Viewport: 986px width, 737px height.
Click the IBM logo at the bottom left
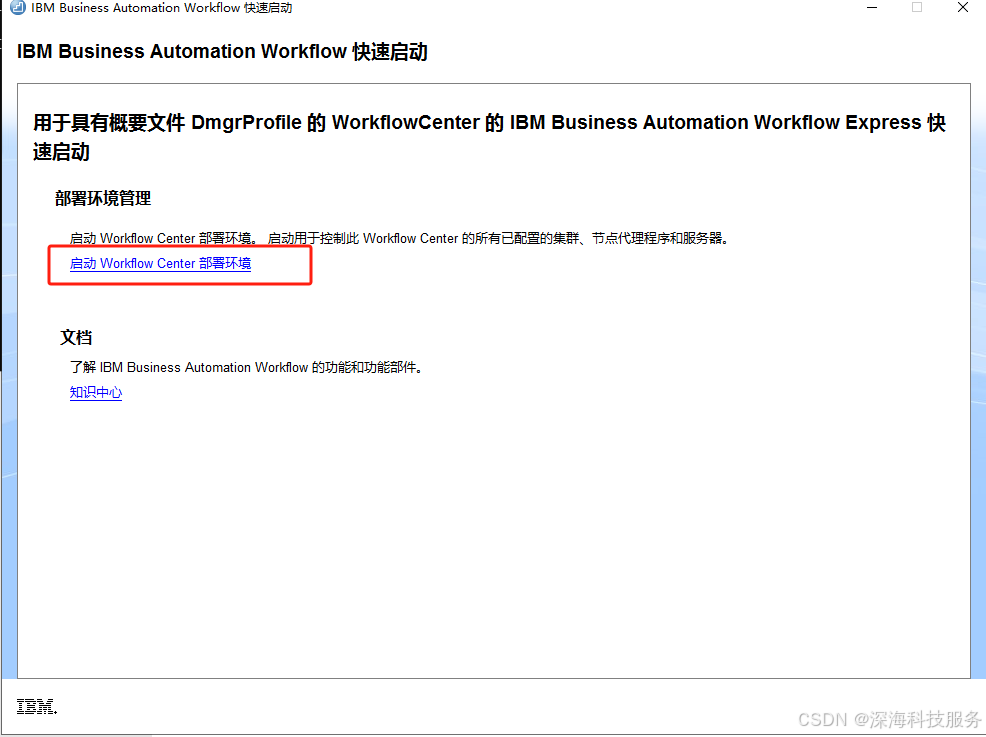pos(36,706)
